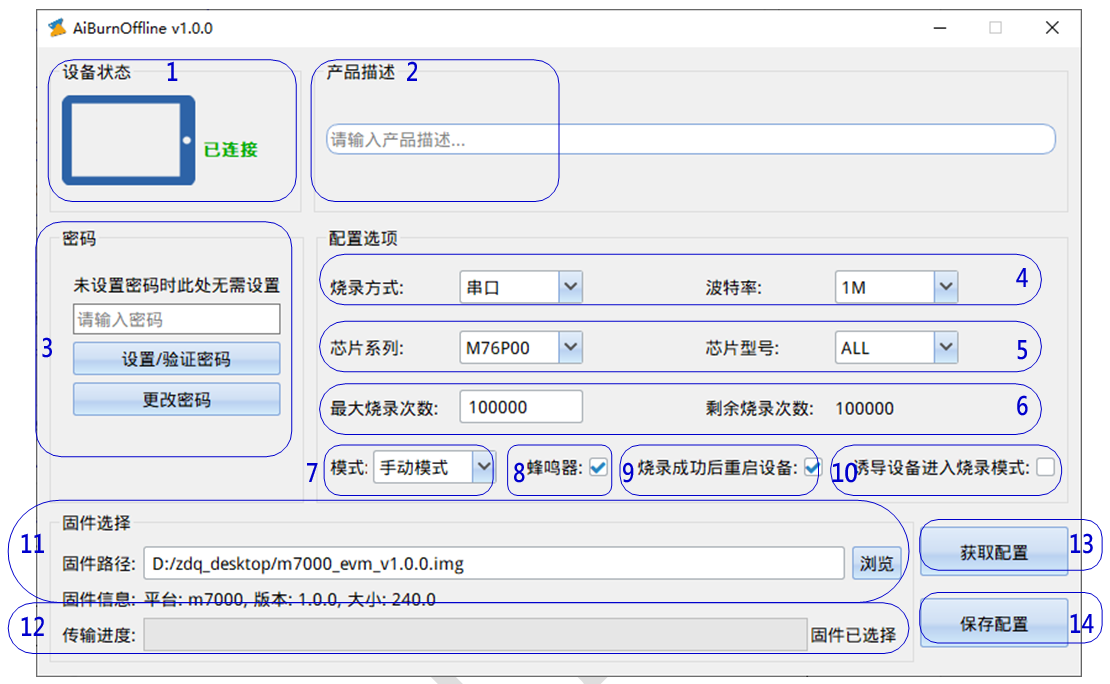The height and width of the screenshot is (684, 1110).
Task: Click the 传输进度 progress bar
Action: (x=474, y=634)
